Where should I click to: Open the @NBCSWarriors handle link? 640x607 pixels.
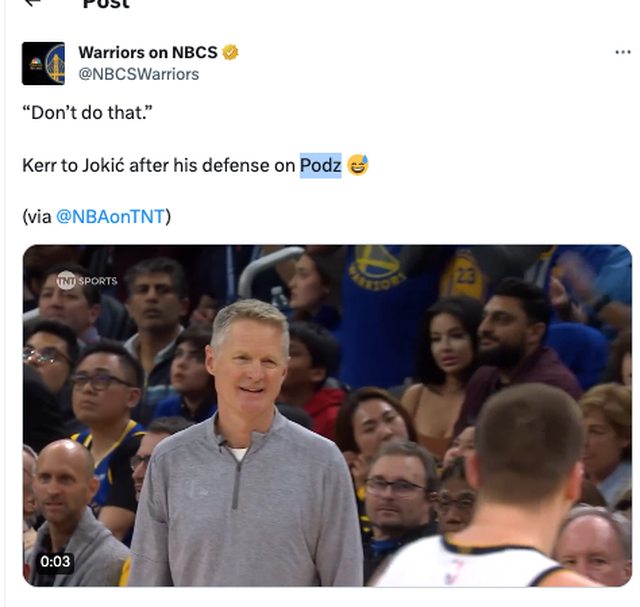click(139, 74)
